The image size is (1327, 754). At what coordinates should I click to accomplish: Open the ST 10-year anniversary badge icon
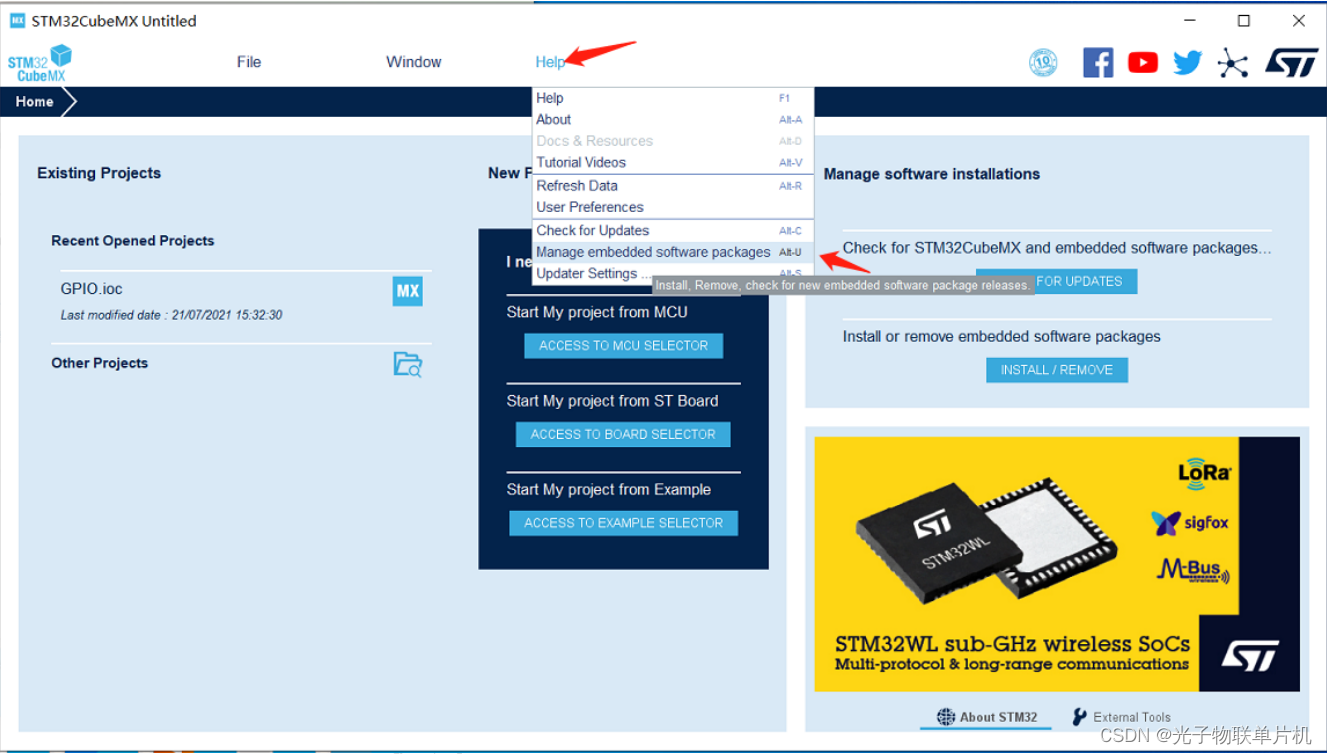(x=1043, y=63)
